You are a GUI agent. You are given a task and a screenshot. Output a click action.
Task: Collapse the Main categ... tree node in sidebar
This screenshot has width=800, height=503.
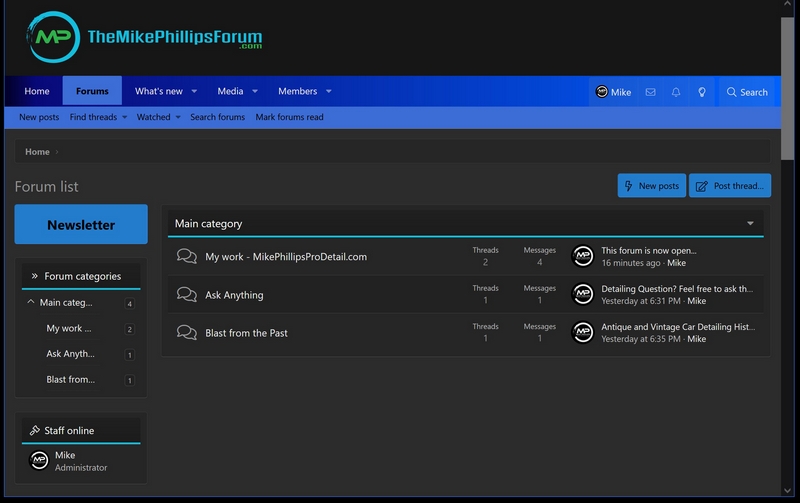coord(31,302)
